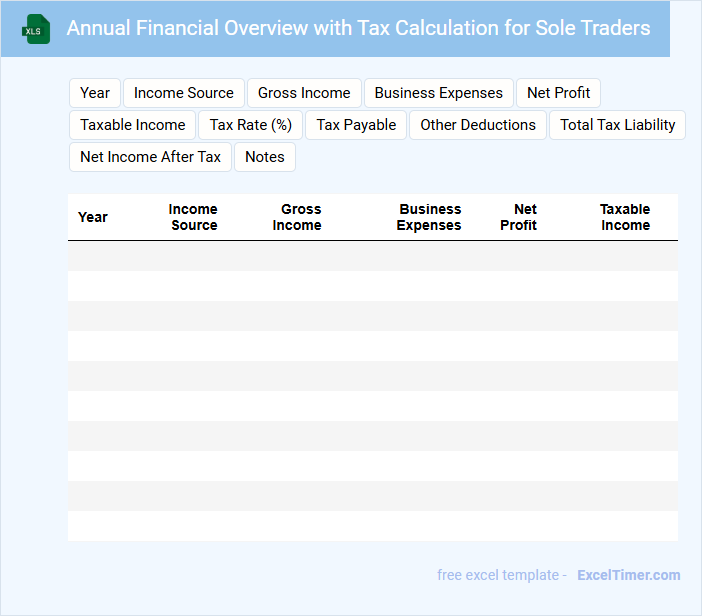Click the Gross Income column header
The image size is (702, 616).
(298, 217)
